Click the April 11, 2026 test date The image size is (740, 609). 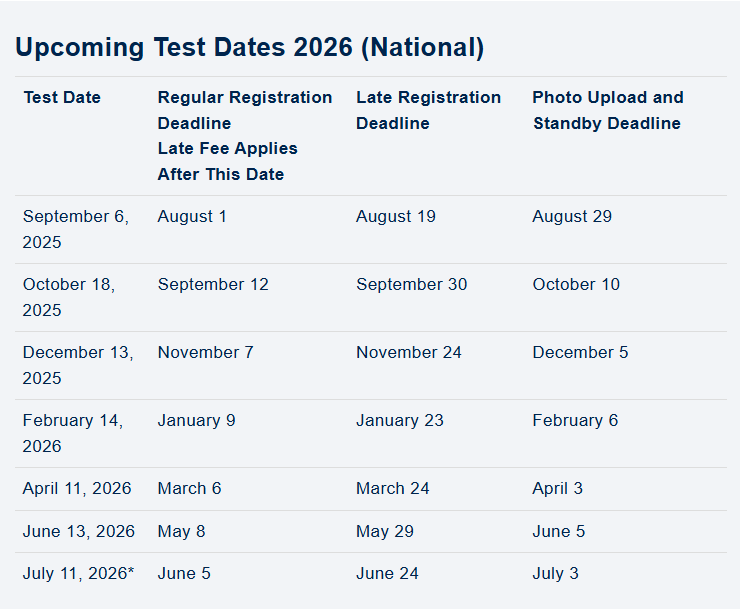coord(77,488)
